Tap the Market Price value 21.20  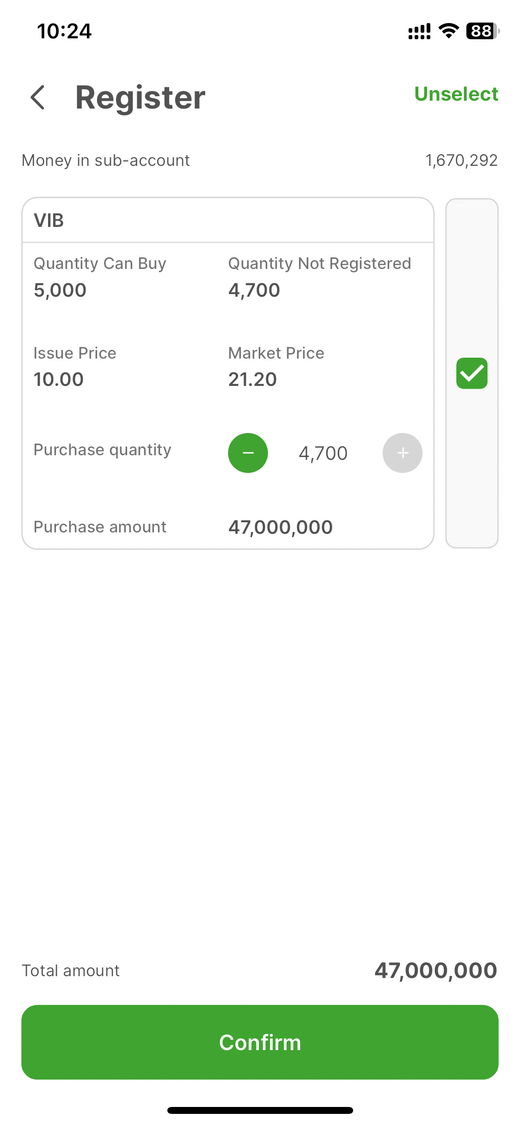point(252,380)
